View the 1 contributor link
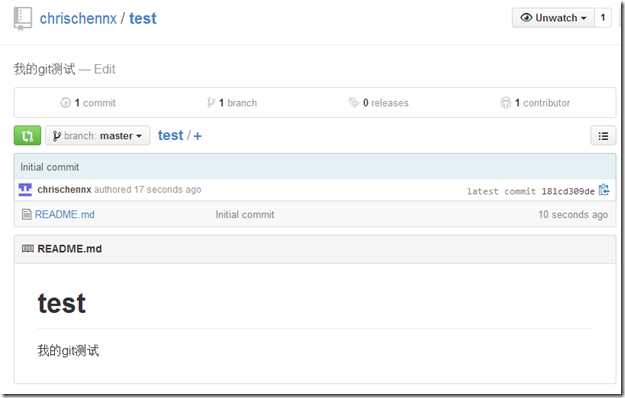625x398 pixels. click(x=535, y=103)
